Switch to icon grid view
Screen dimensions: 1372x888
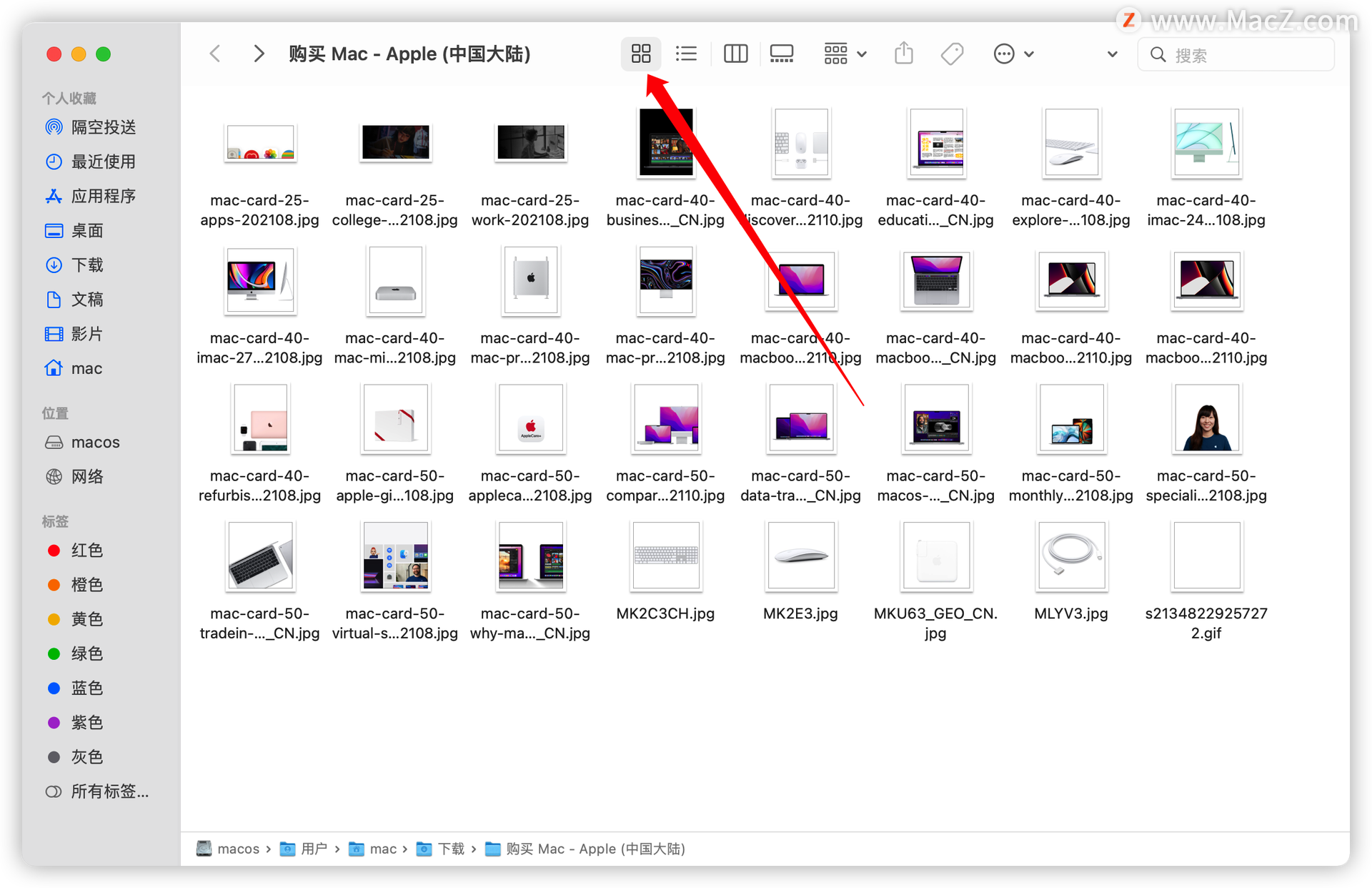pos(640,54)
